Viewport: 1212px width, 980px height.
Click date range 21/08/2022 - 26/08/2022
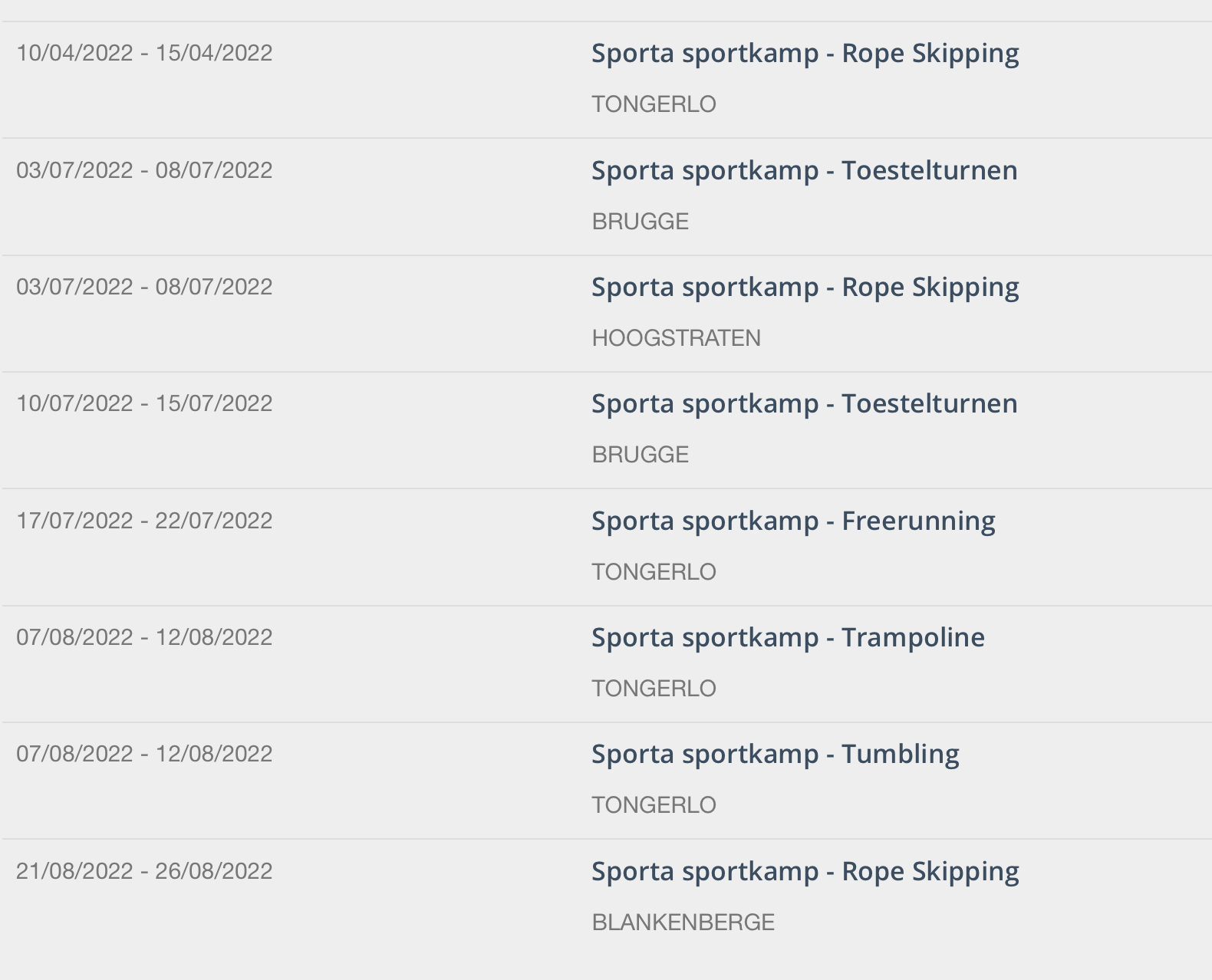(144, 871)
